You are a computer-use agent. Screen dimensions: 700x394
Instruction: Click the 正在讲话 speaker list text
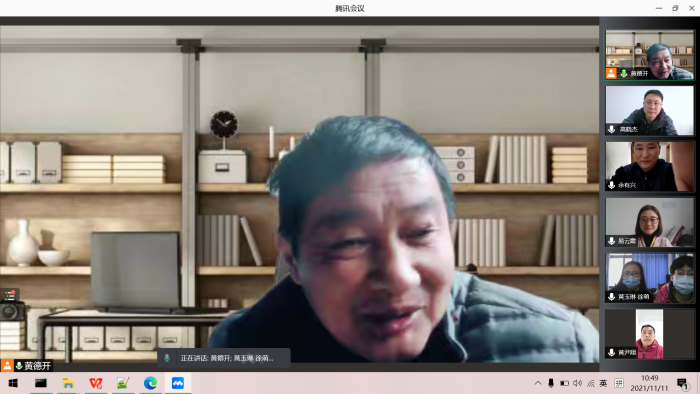click(227, 358)
